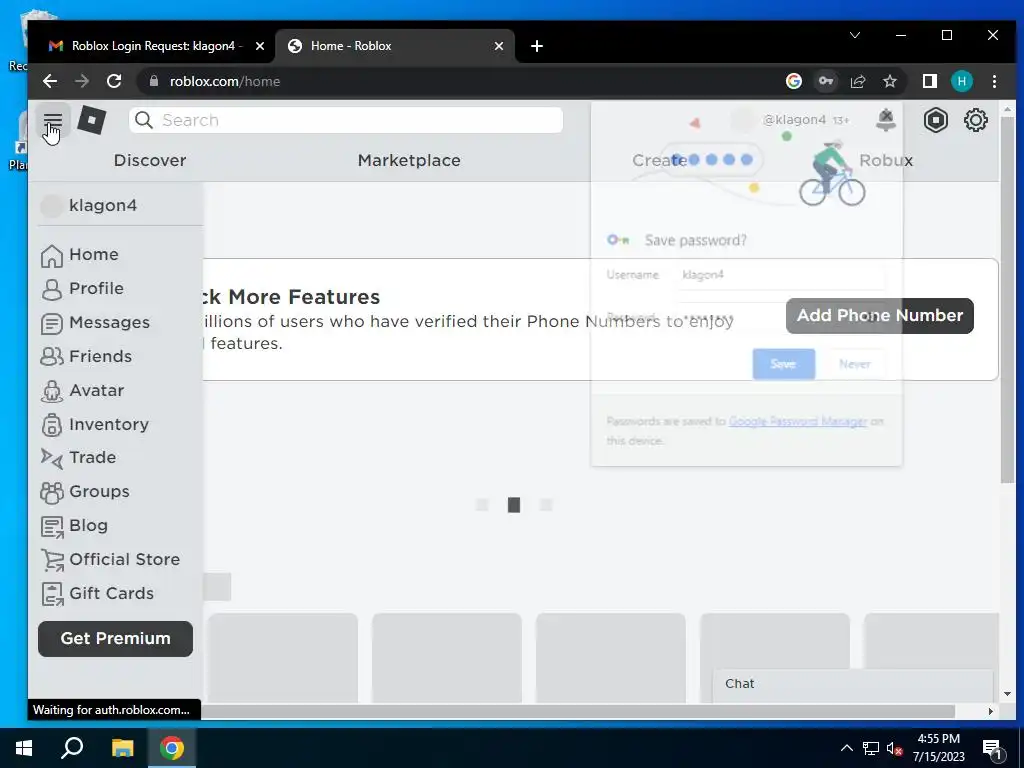Open the notifications bell

886,120
